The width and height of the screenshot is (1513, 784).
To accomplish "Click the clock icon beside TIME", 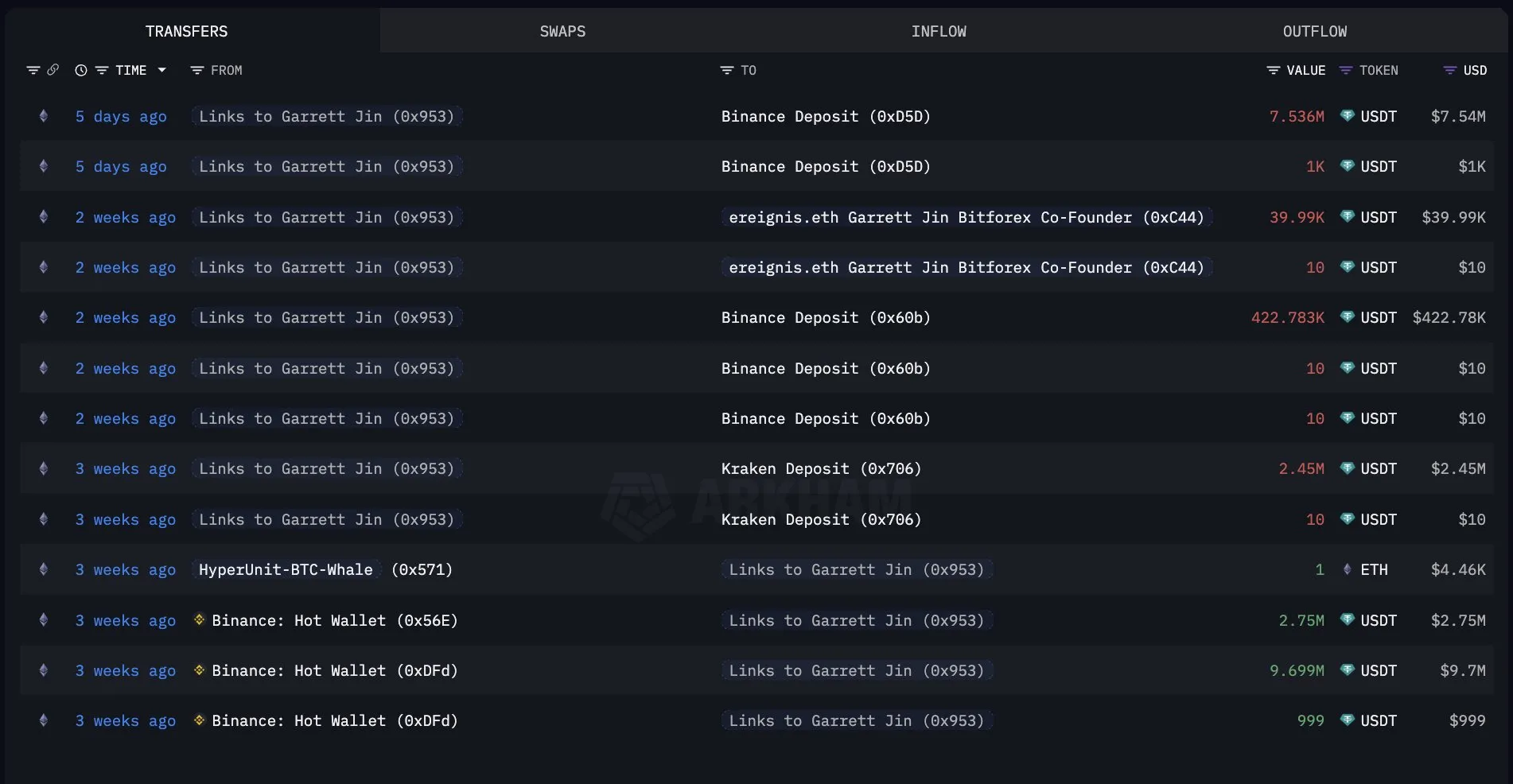I will pos(80,70).
